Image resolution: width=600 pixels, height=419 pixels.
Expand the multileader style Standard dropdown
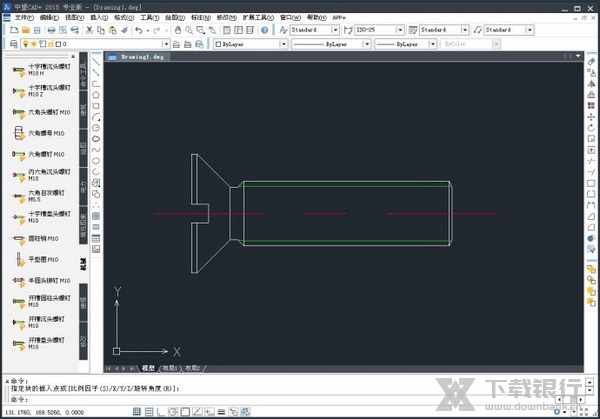point(529,30)
